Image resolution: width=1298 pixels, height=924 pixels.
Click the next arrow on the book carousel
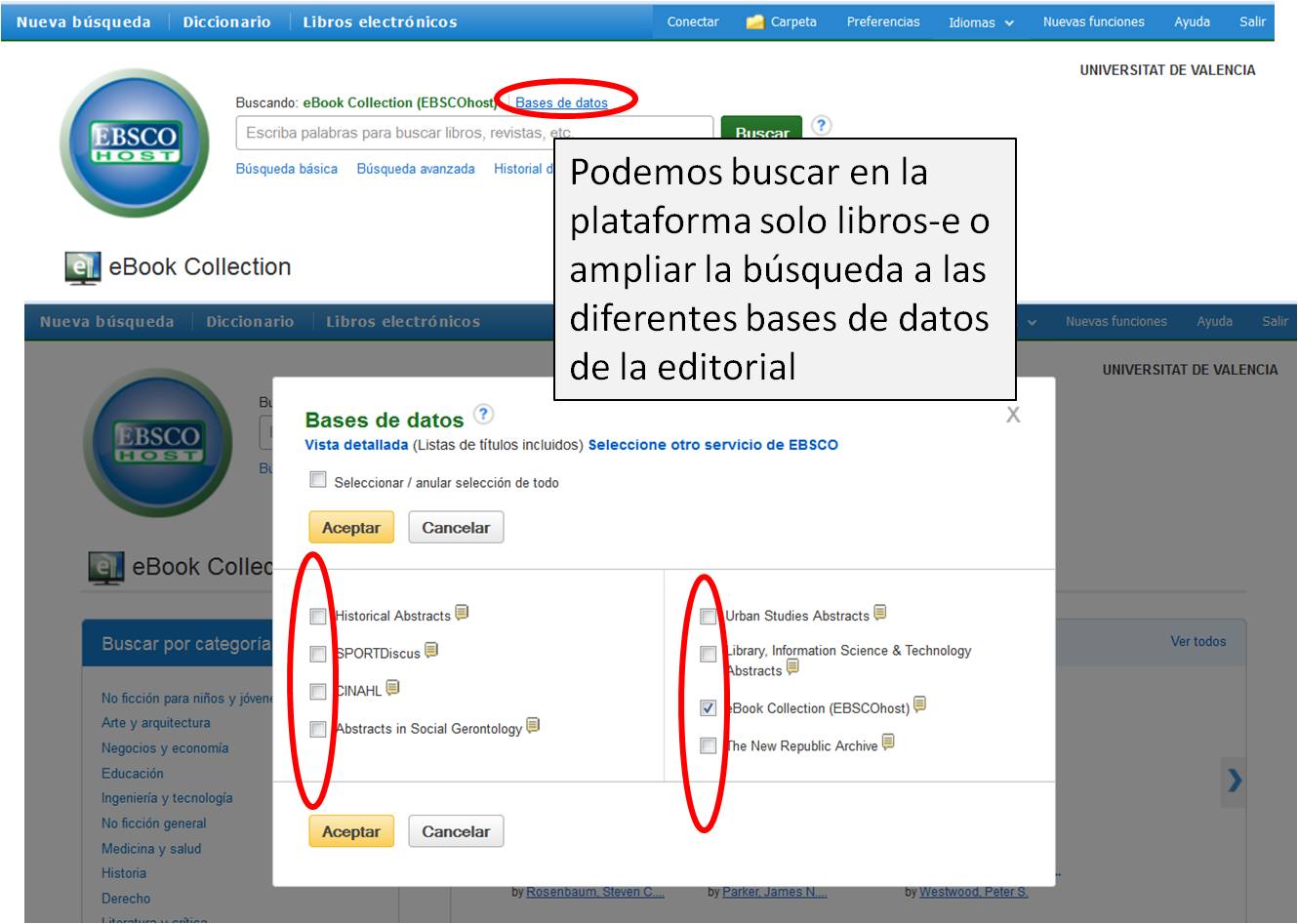(x=1235, y=780)
